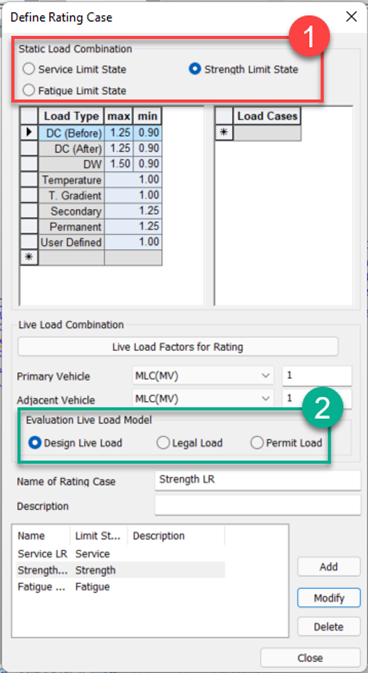Click the Add button

(328, 567)
